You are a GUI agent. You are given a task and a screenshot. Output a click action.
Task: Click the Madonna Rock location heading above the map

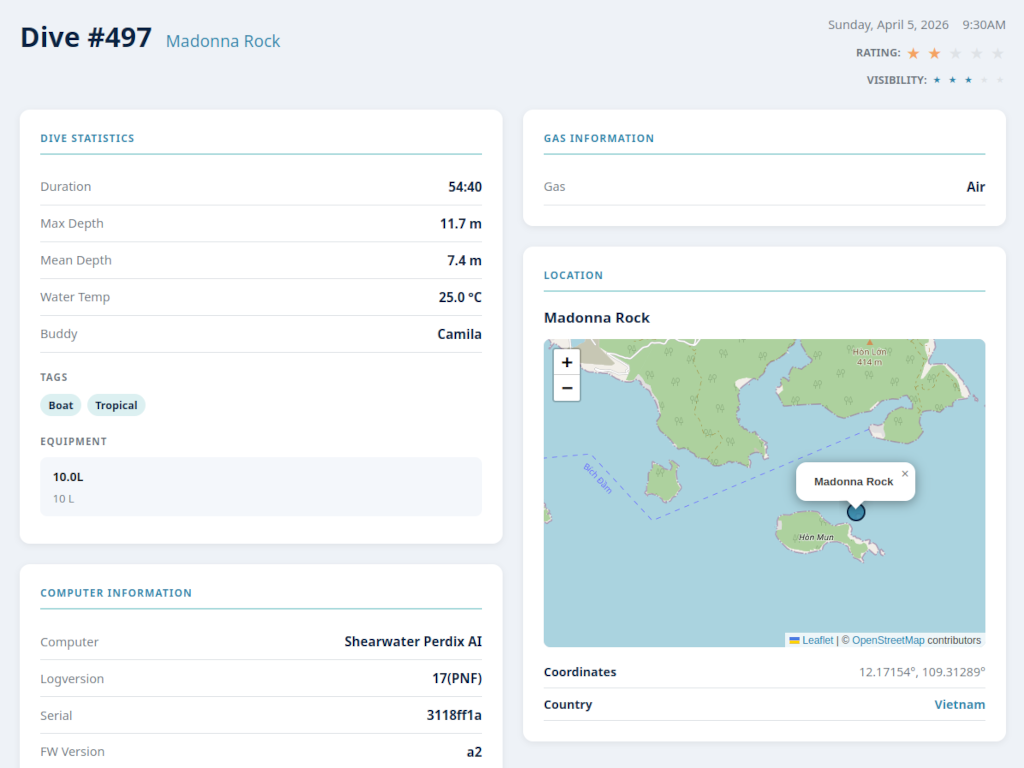[x=597, y=318]
